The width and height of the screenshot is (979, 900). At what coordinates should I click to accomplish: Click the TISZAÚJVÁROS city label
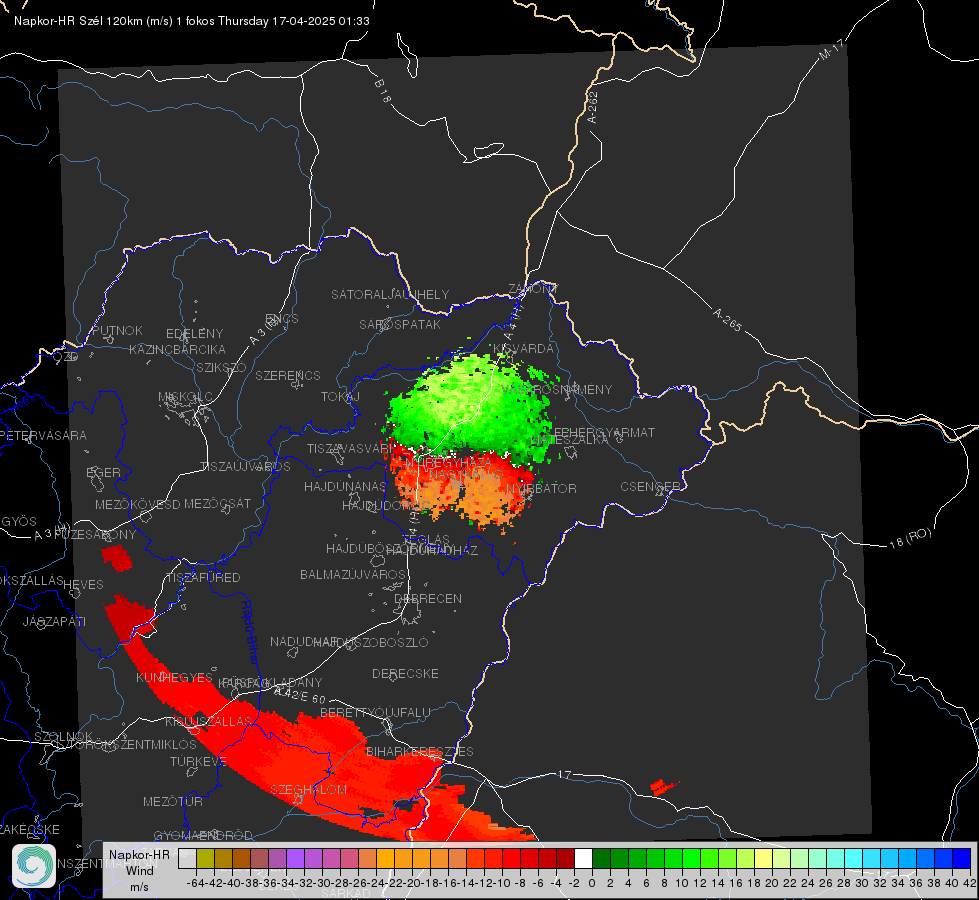[245, 467]
